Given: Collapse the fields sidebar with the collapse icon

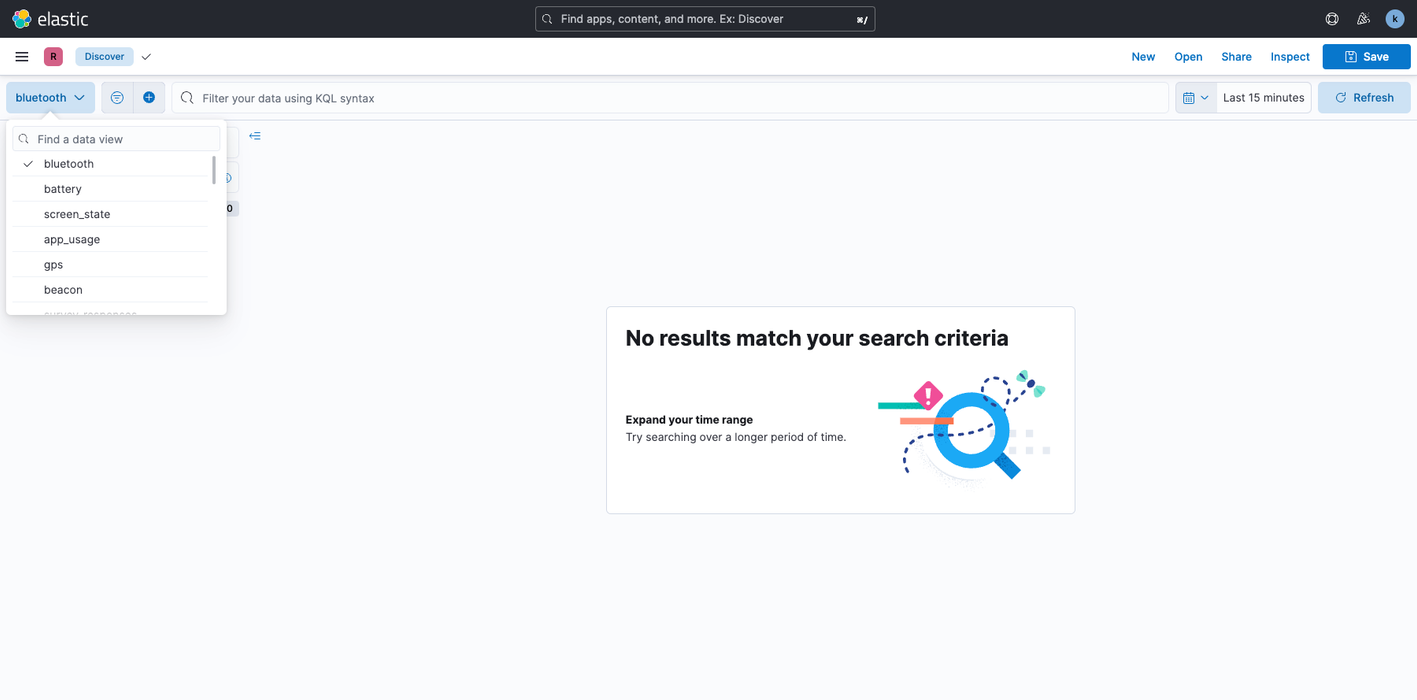Looking at the screenshot, I should 254,135.
